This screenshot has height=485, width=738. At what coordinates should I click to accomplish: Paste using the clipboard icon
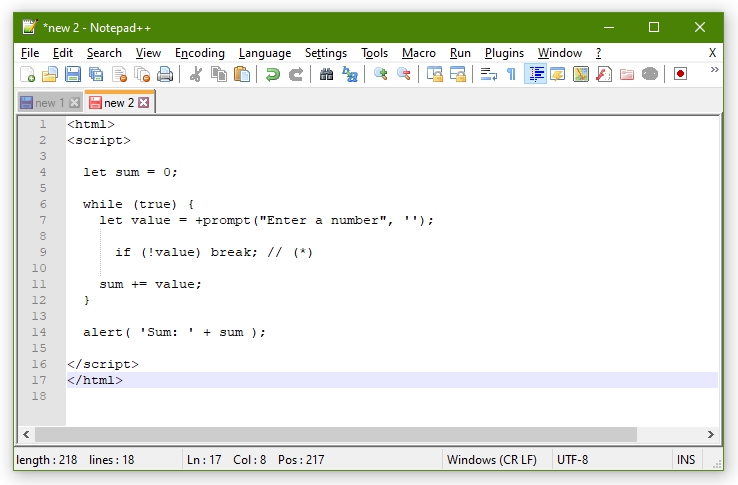(242, 74)
